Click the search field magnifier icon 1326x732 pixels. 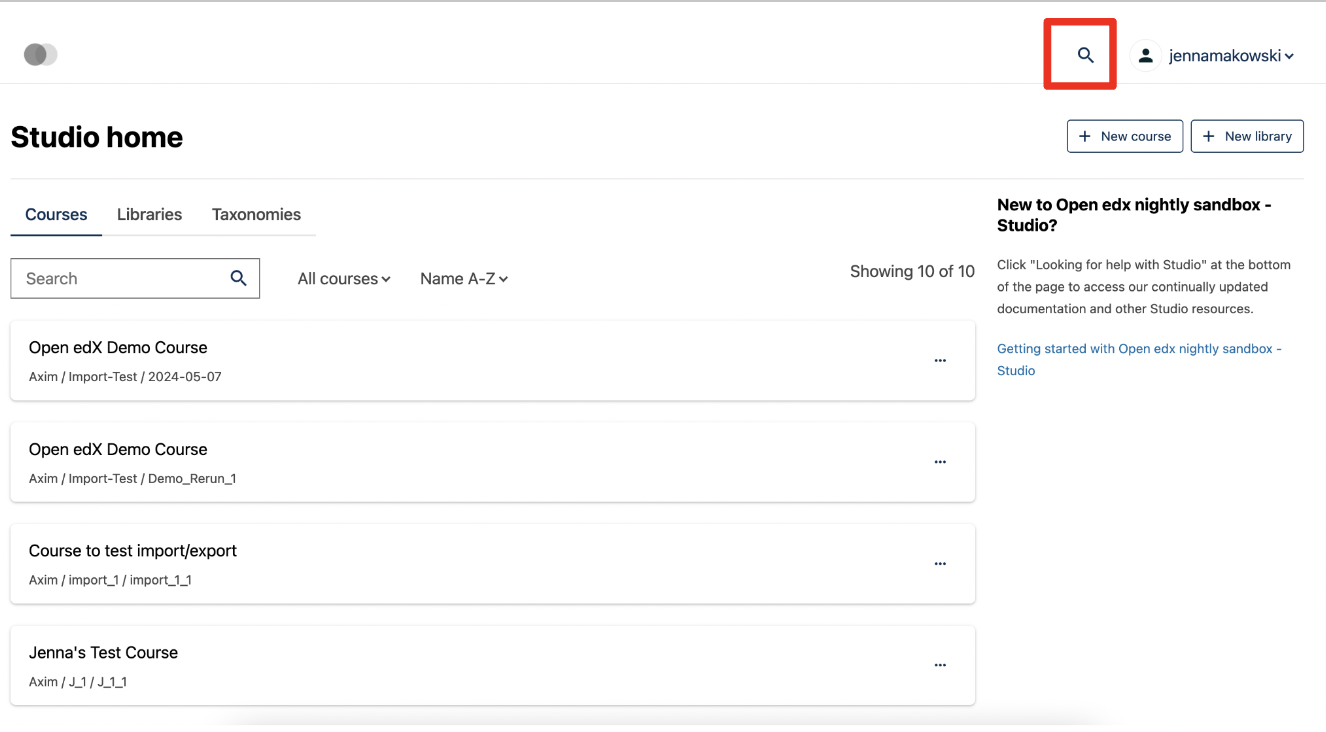tap(238, 279)
